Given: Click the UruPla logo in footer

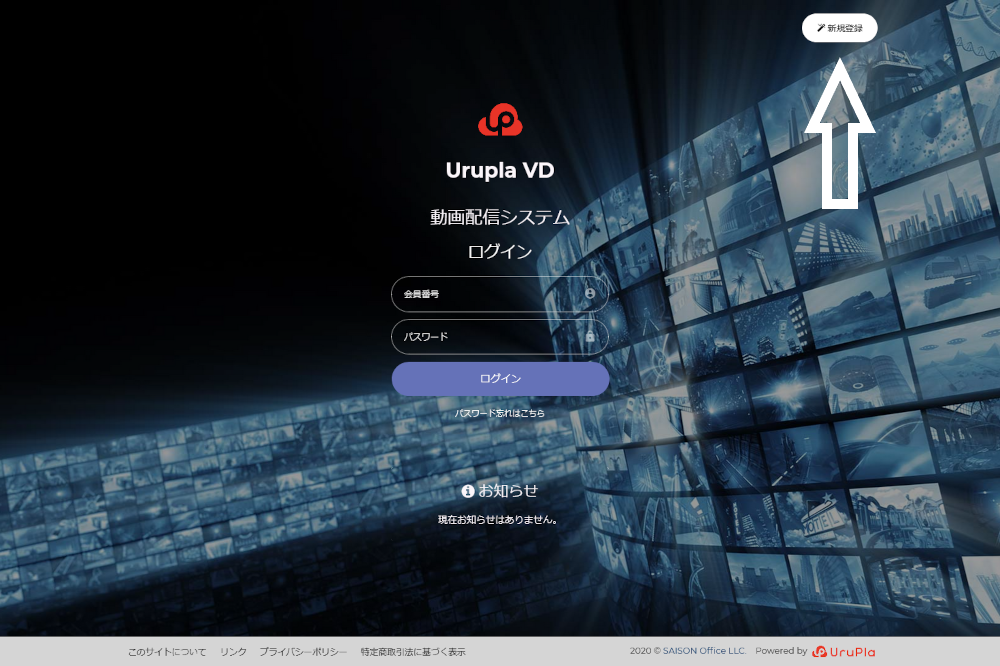Looking at the screenshot, I should 844,651.
